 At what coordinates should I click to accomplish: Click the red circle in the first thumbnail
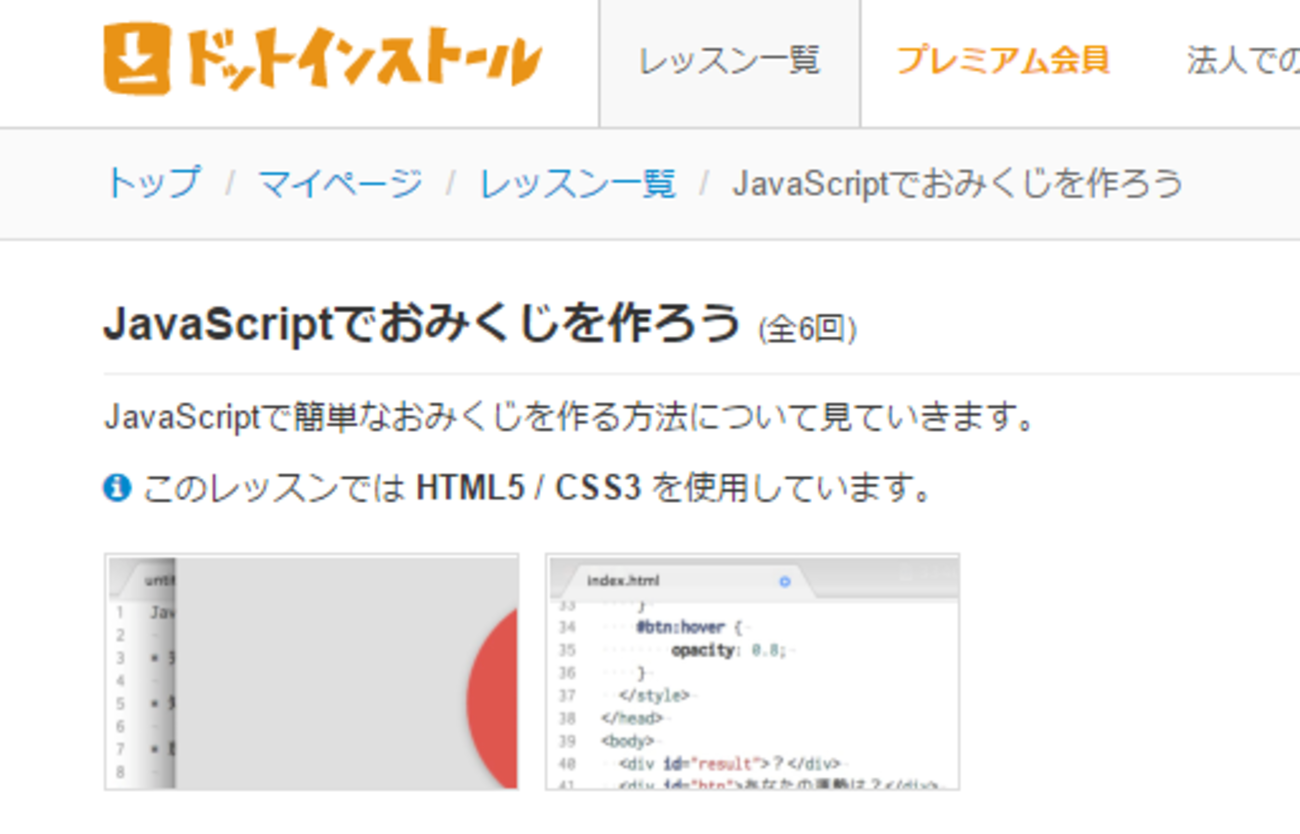click(x=494, y=698)
